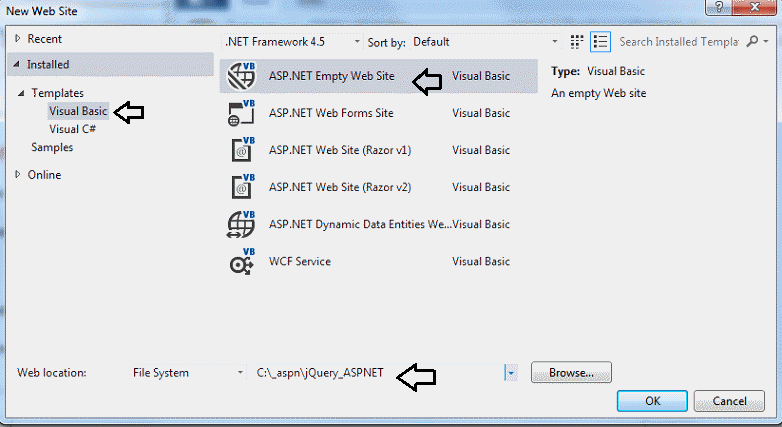Click the Browse... button
The width and height of the screenshot is (782, 427).
571,373
